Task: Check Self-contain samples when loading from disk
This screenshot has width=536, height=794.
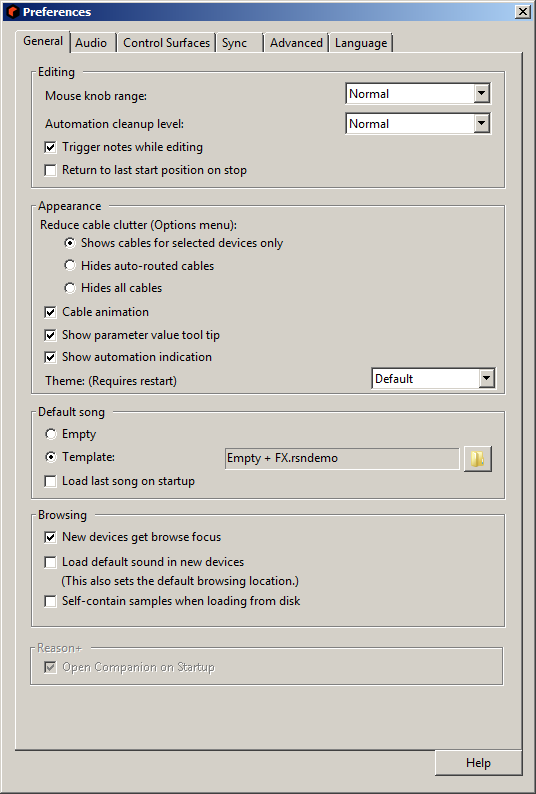Action: click(x=50, y=602)
